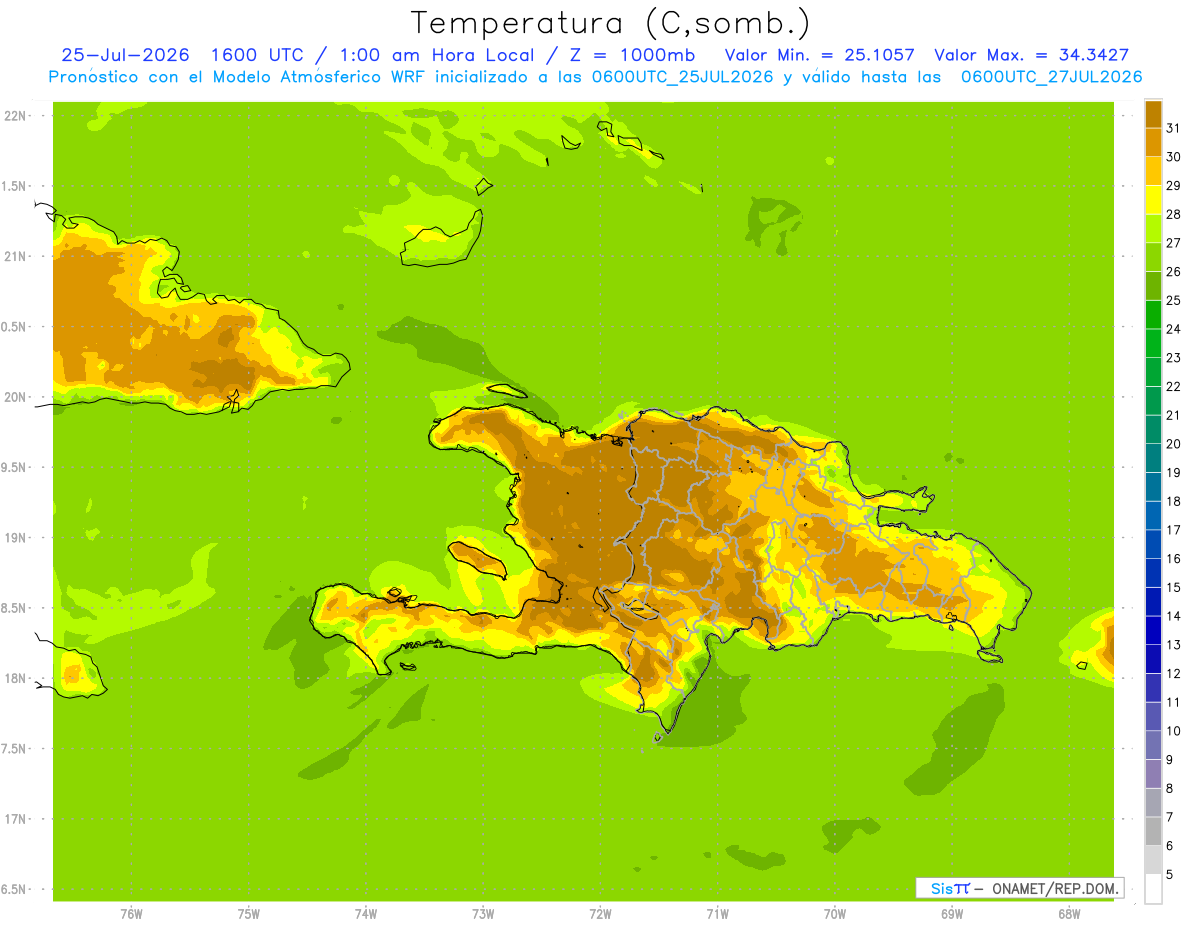Select the date text '25-Jul-2026'

[x=125, y=55]
